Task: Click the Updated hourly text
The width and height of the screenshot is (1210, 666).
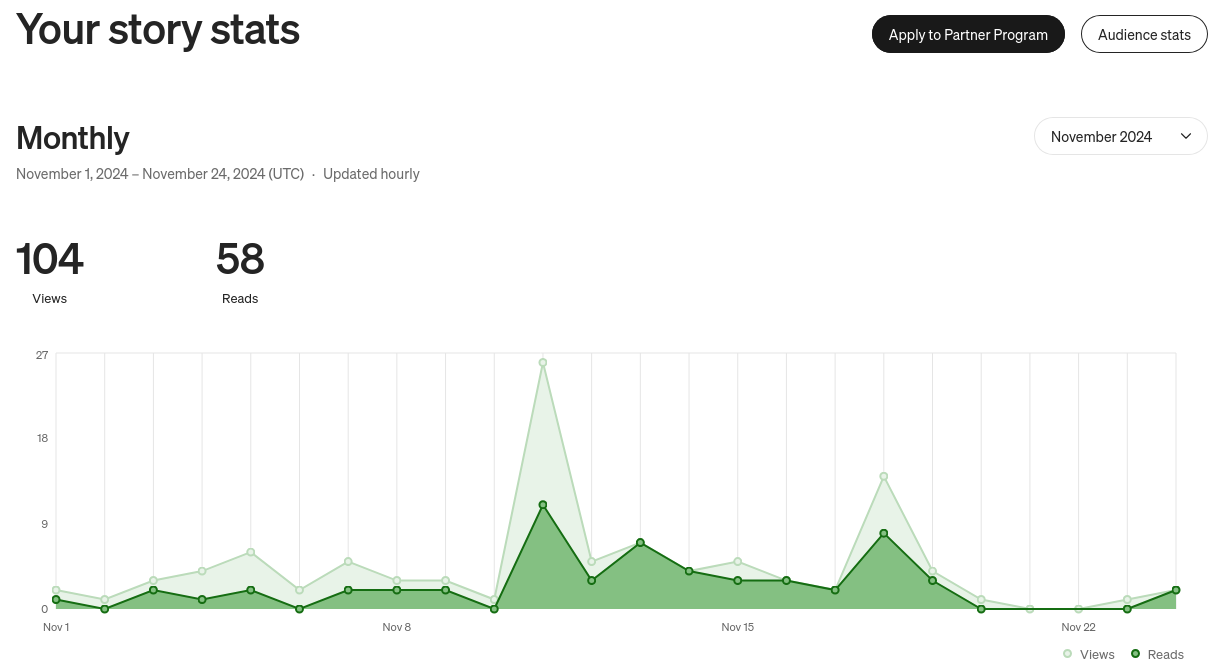Action: click(371, 173)
